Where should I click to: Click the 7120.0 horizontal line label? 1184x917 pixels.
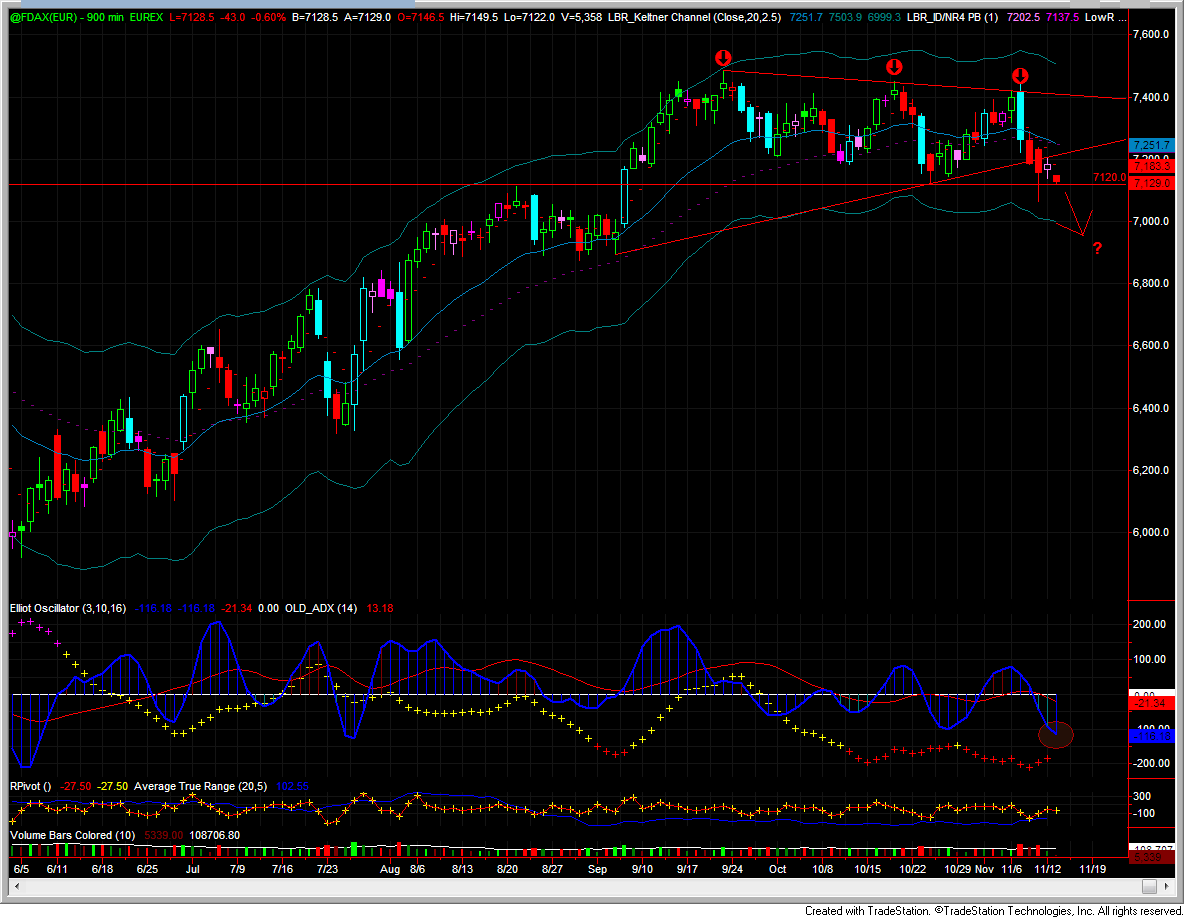click(x=1109, y=178)
